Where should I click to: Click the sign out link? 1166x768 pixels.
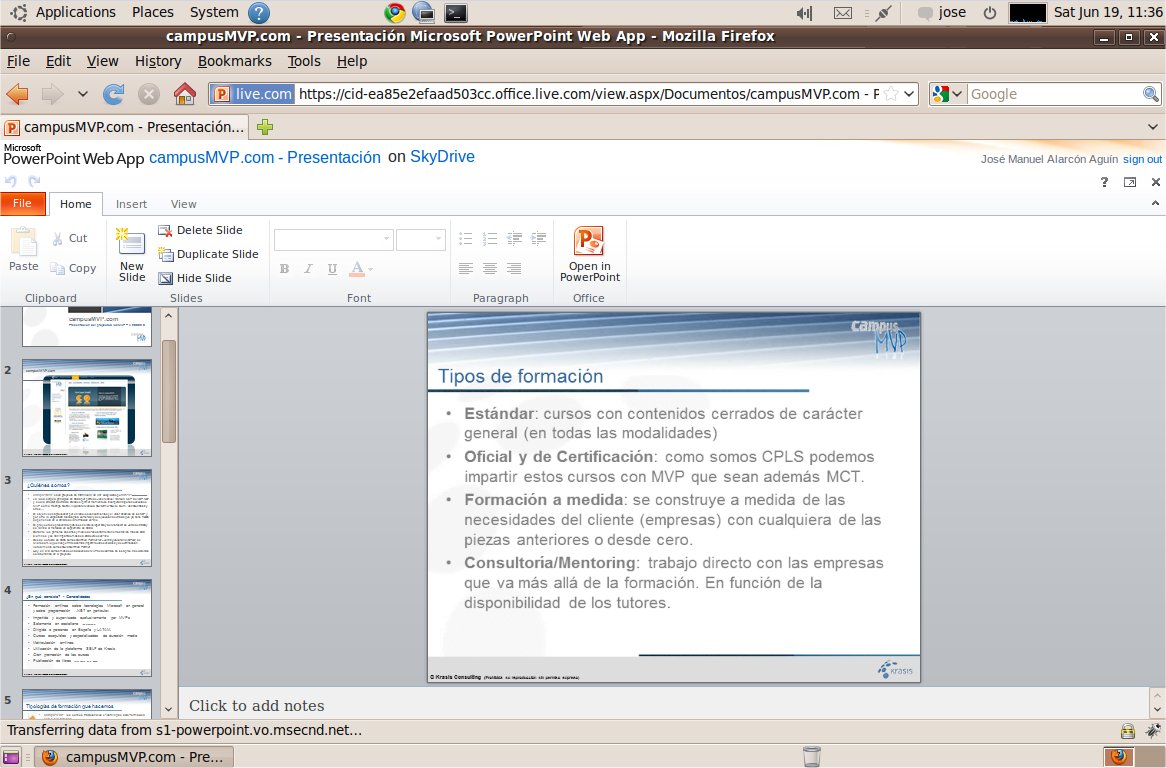click(x=1142, y=159)
